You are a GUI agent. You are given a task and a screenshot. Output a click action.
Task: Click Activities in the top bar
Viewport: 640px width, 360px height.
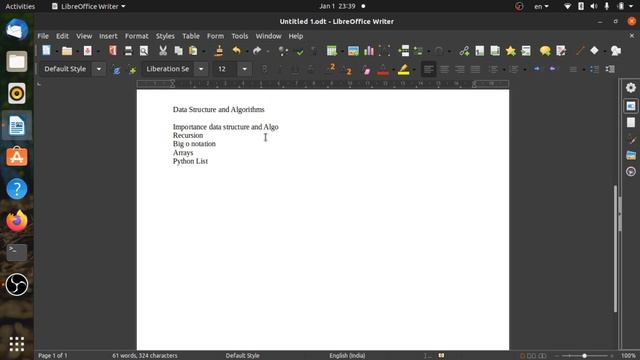(20, 6)
